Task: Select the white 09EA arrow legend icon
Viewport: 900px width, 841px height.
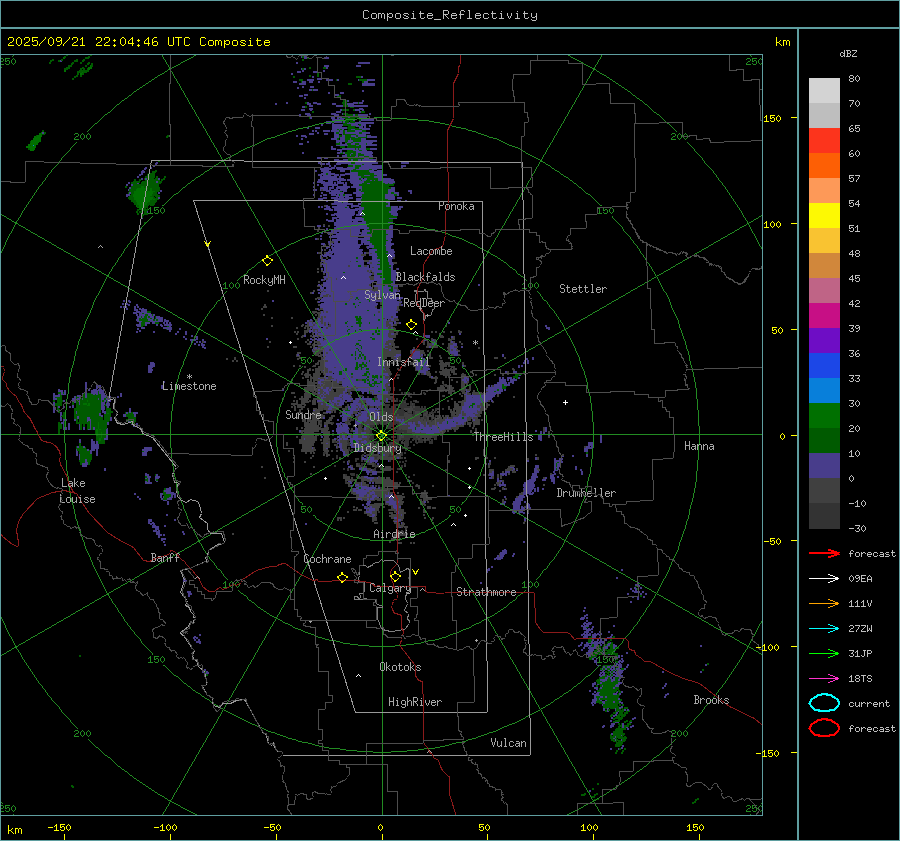Action: [824, 578]
